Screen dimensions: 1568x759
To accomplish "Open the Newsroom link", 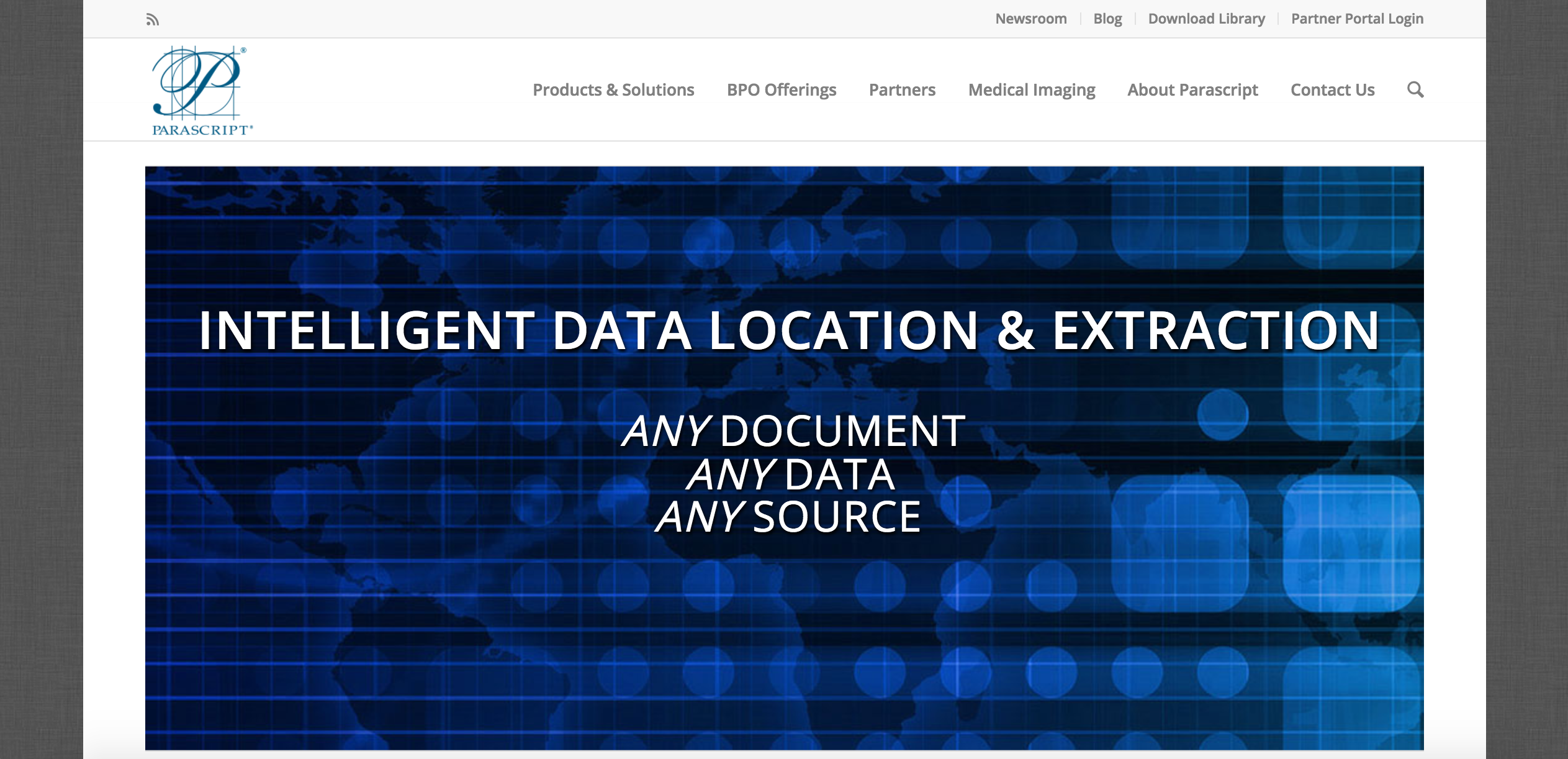I will 1030,19.
